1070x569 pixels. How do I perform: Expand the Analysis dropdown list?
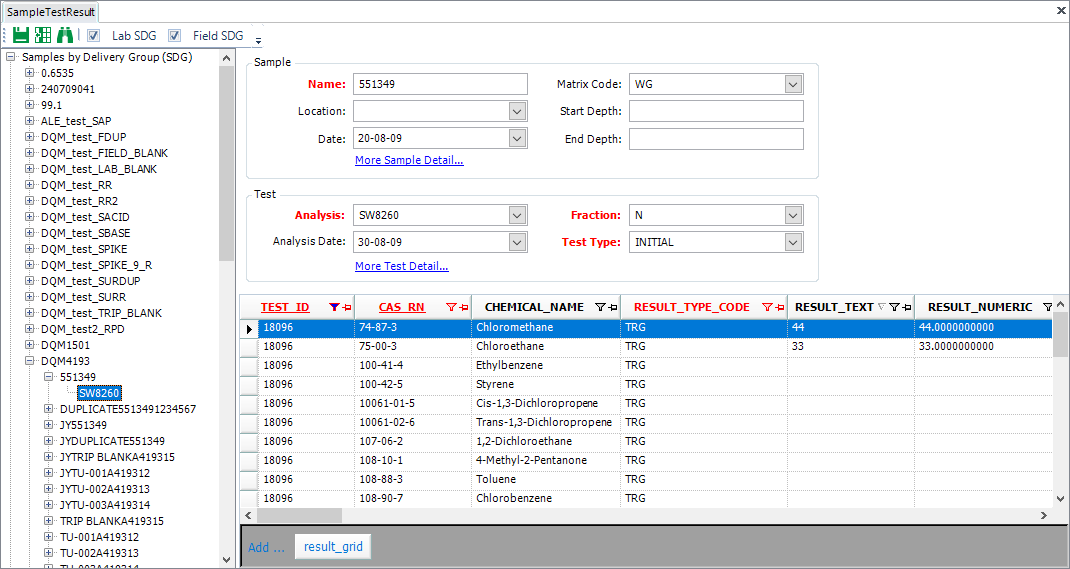(516, 215)
